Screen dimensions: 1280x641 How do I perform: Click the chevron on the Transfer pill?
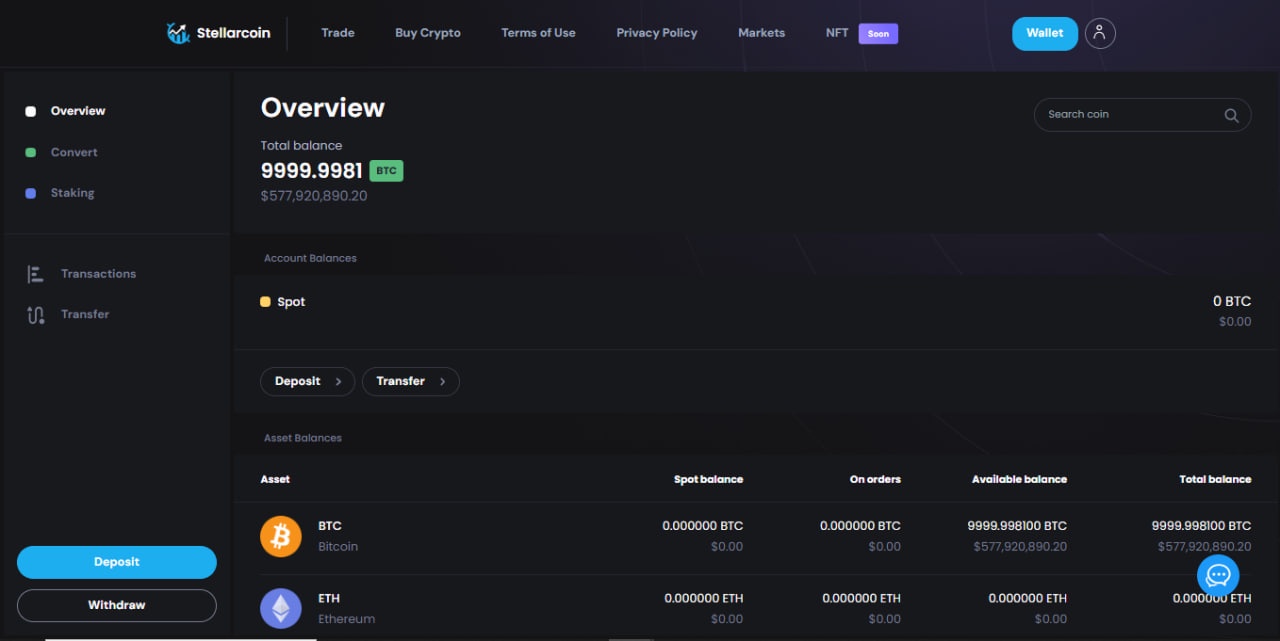point(442,382)
